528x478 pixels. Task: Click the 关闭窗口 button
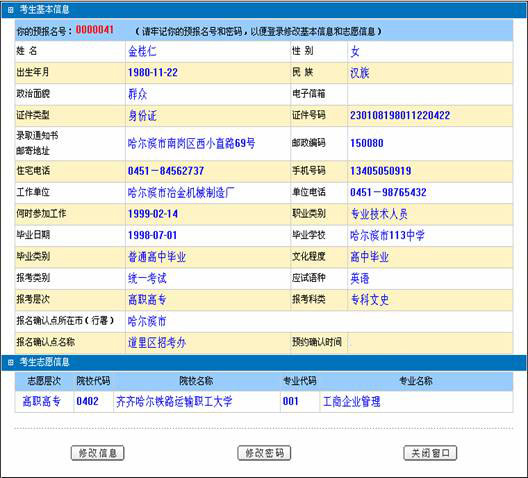430,453
